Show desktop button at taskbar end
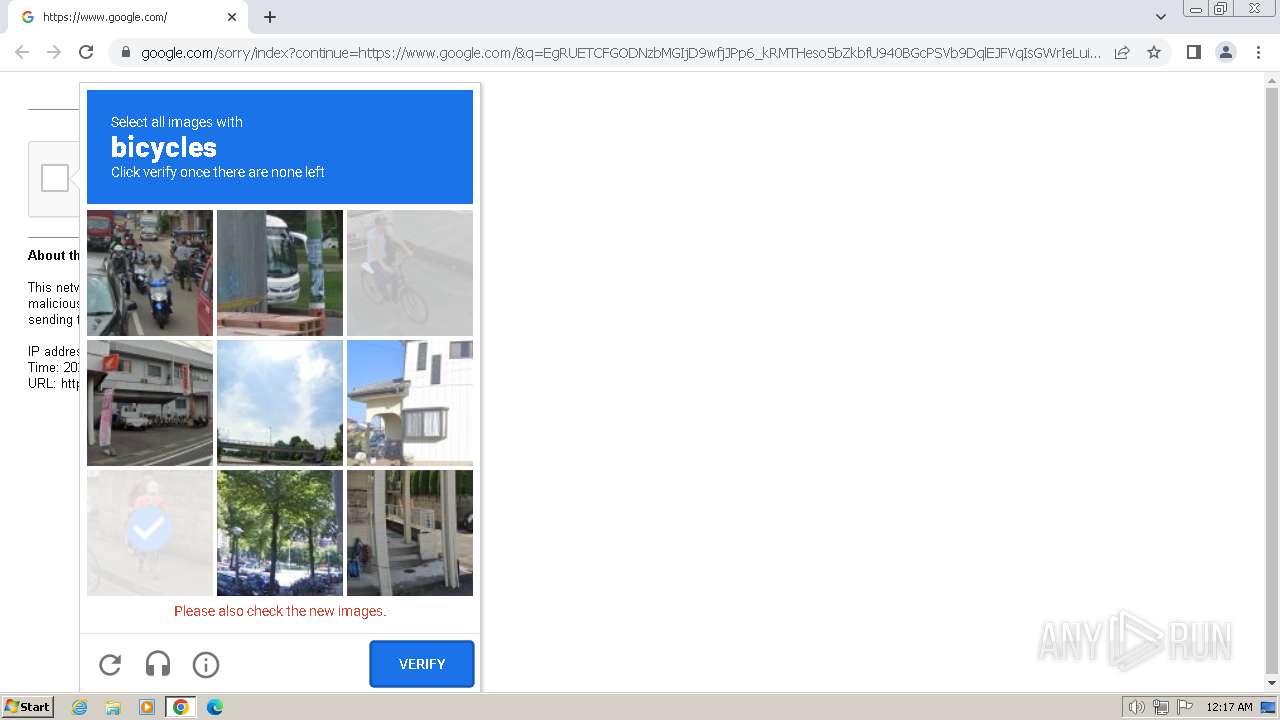This screenshot has height=720, width=1280. coord(1268,707)
